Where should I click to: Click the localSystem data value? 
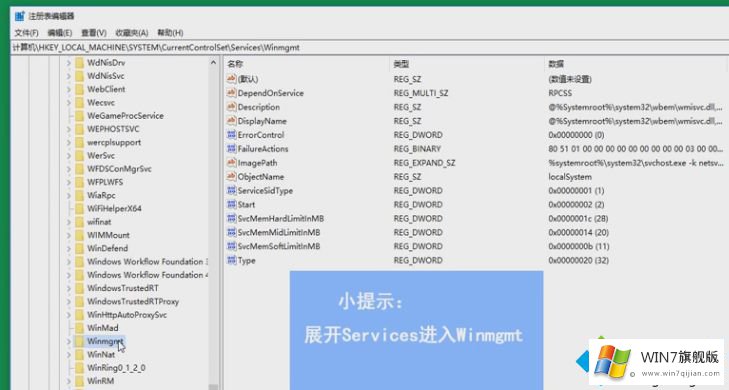coord(570,177)
